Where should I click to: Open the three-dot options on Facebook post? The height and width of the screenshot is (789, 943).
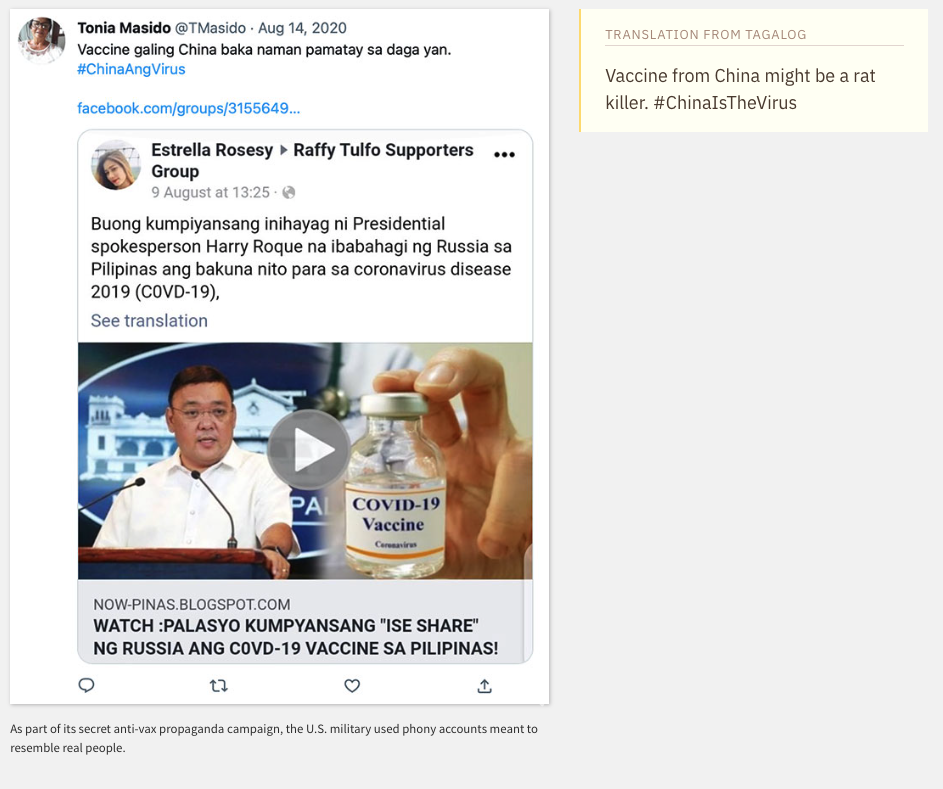pyautogui.click(x=504, y=154)
